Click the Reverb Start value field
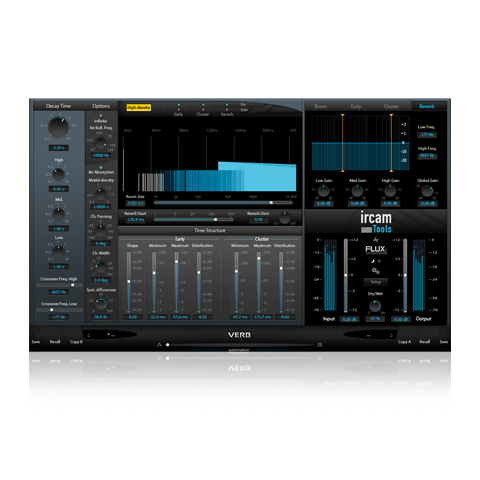480x480 pixels. pos(135,220)
